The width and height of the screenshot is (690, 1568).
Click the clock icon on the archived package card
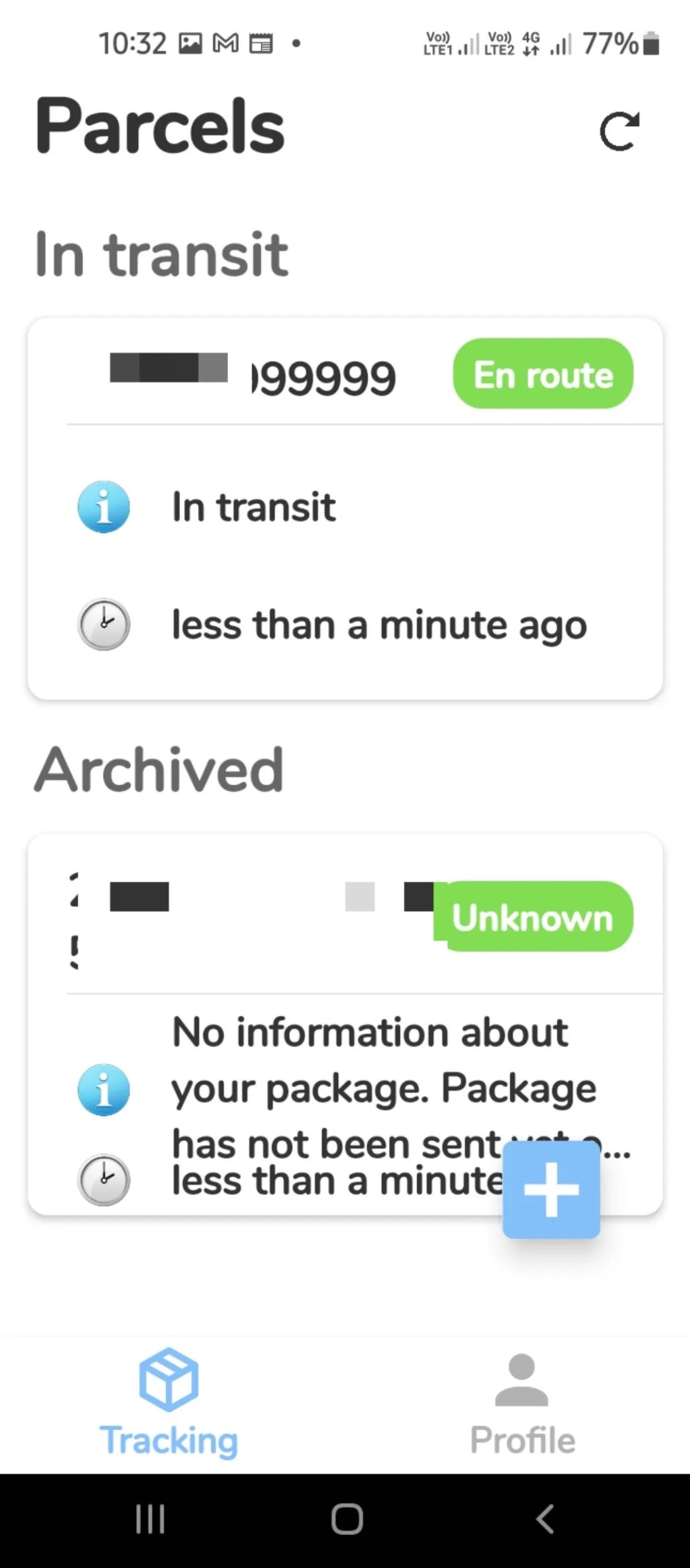[103, 1179]
